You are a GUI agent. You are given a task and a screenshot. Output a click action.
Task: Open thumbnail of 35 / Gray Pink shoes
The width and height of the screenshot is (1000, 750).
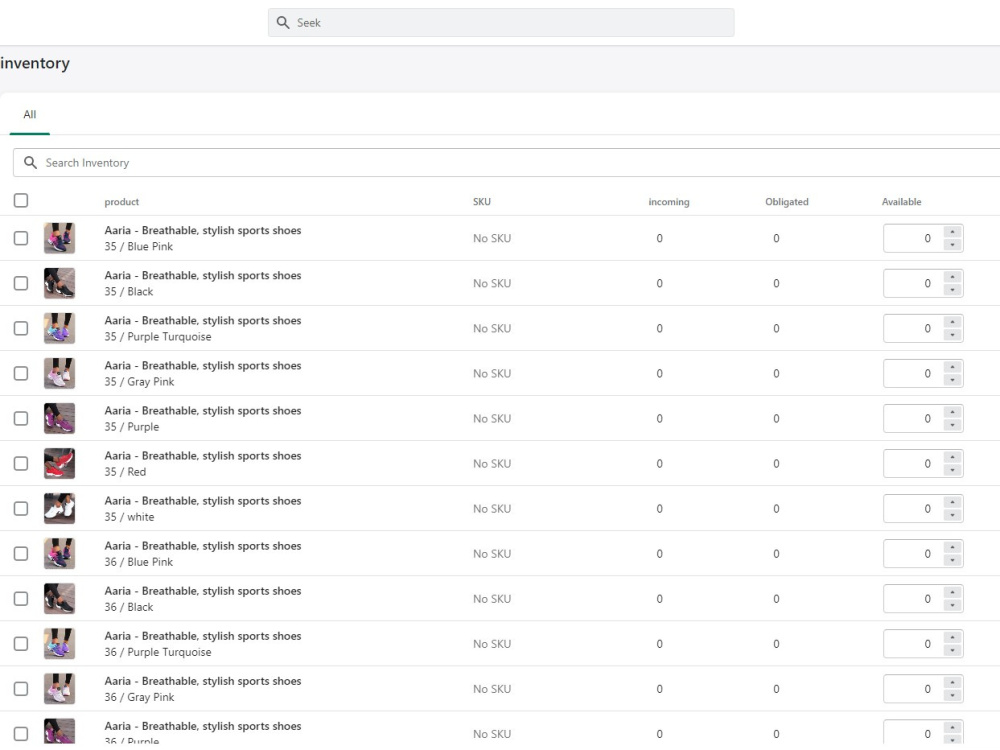[x=59, y=373]
